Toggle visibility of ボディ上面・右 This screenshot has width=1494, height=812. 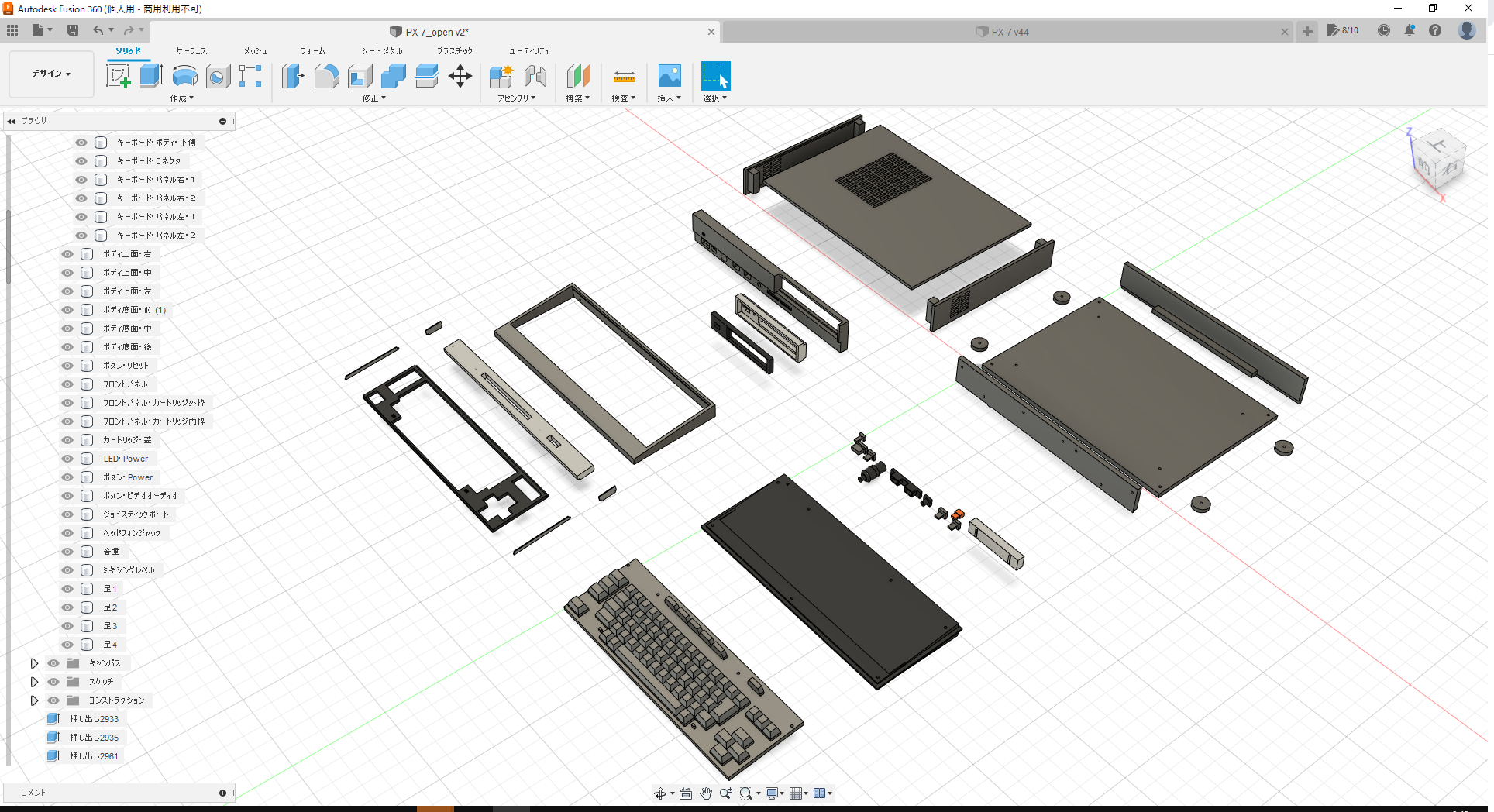tap(67, 253)
